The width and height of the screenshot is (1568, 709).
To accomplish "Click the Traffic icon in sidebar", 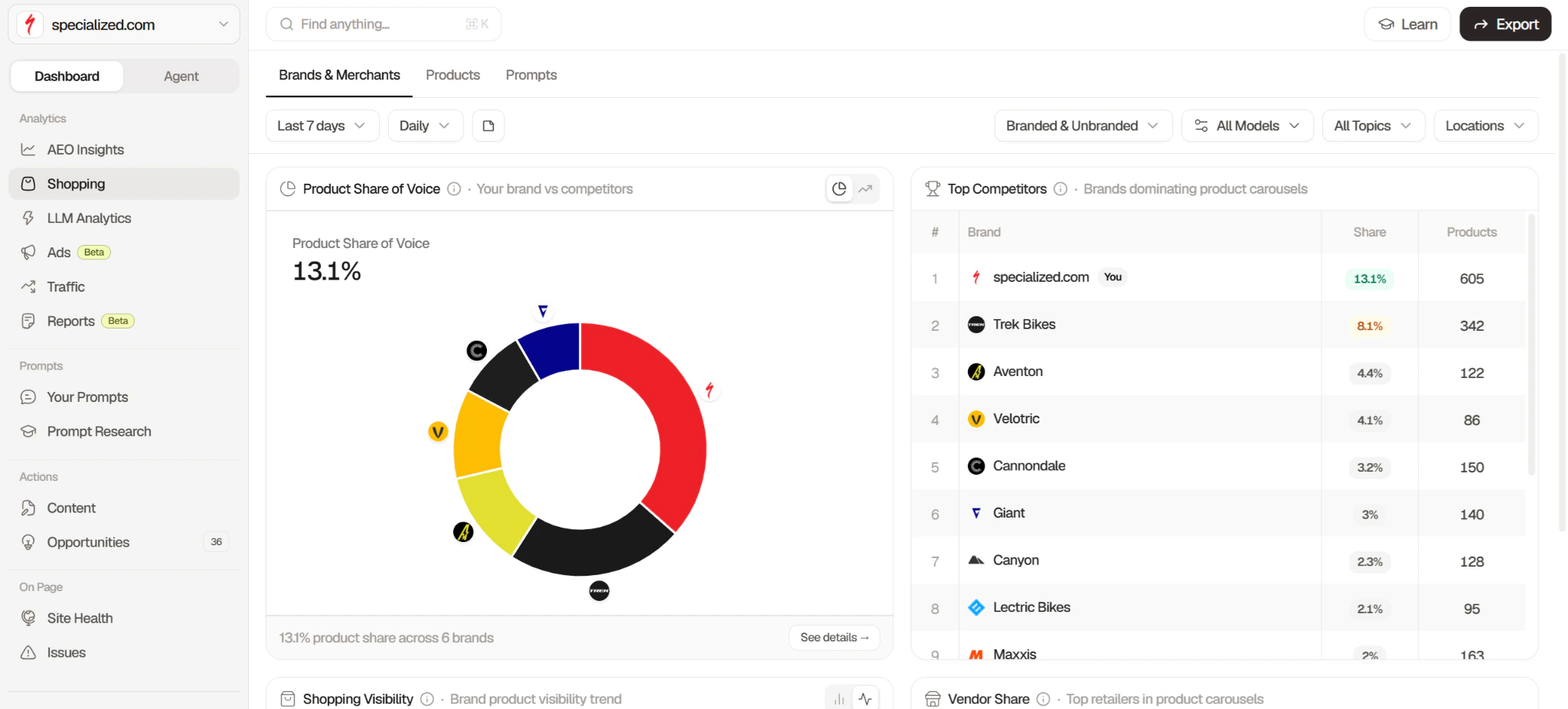I will (28, 287).
